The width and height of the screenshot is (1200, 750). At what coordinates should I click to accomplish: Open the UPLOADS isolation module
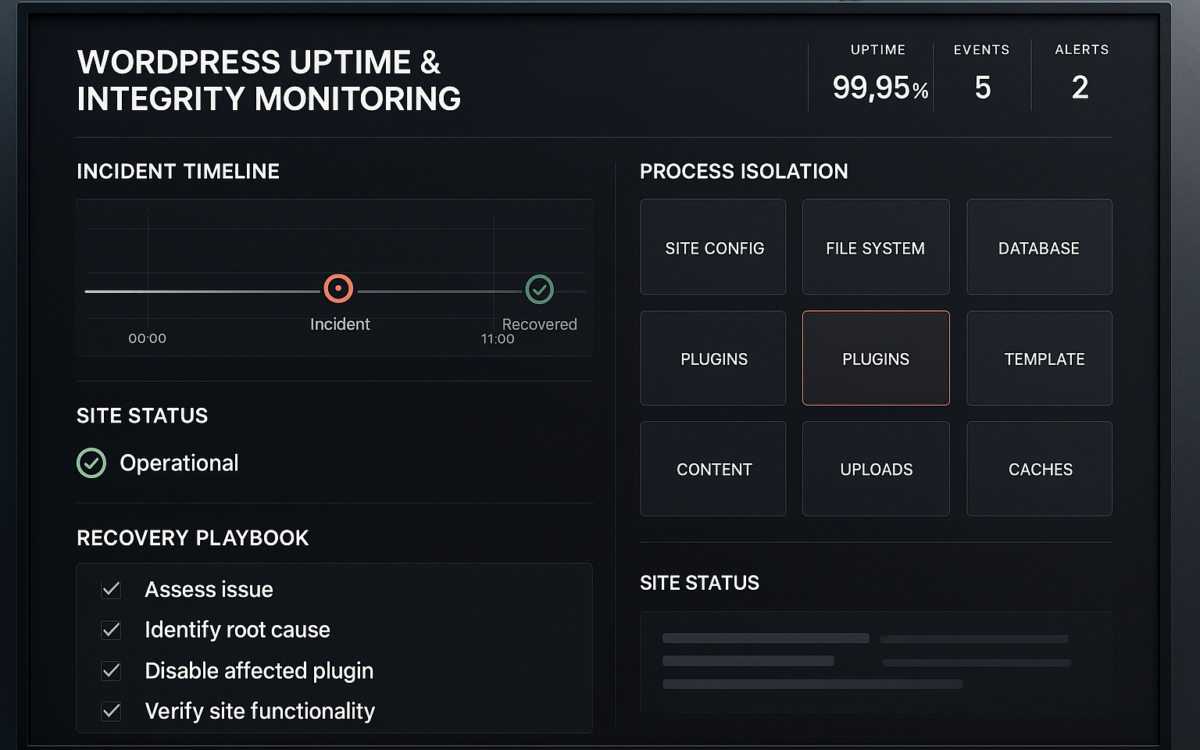[x=875, y=469]
